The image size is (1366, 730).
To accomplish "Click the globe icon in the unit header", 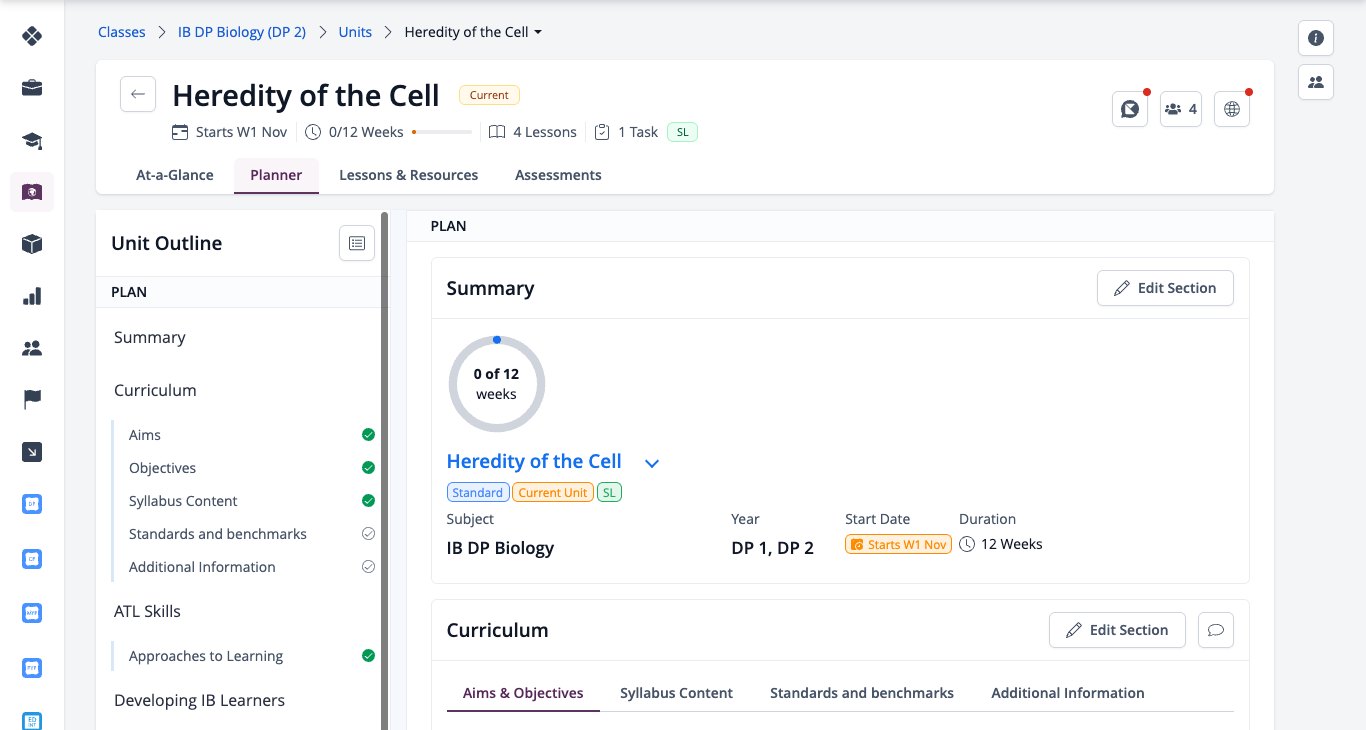I will tap(1232, 109).
